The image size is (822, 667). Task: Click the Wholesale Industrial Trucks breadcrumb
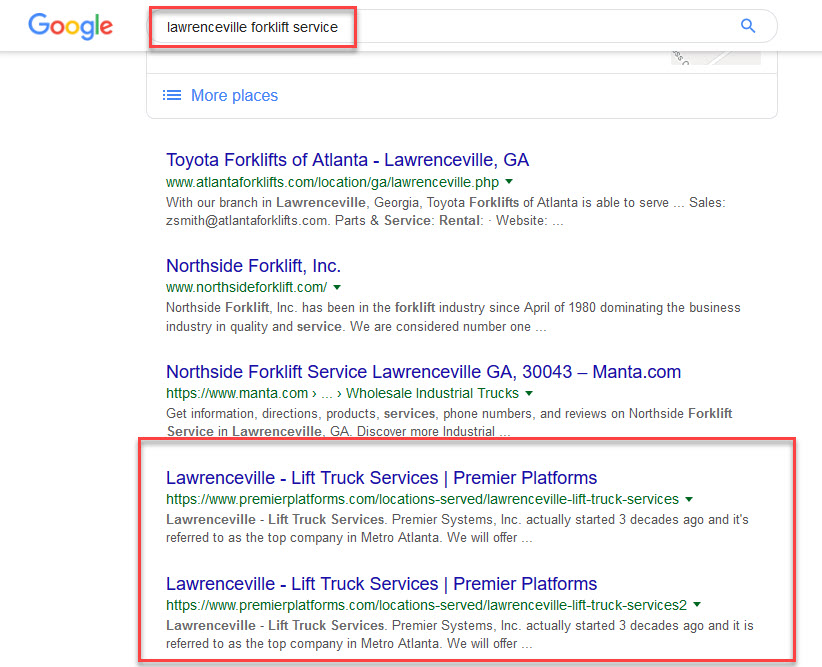click(432, 393)
